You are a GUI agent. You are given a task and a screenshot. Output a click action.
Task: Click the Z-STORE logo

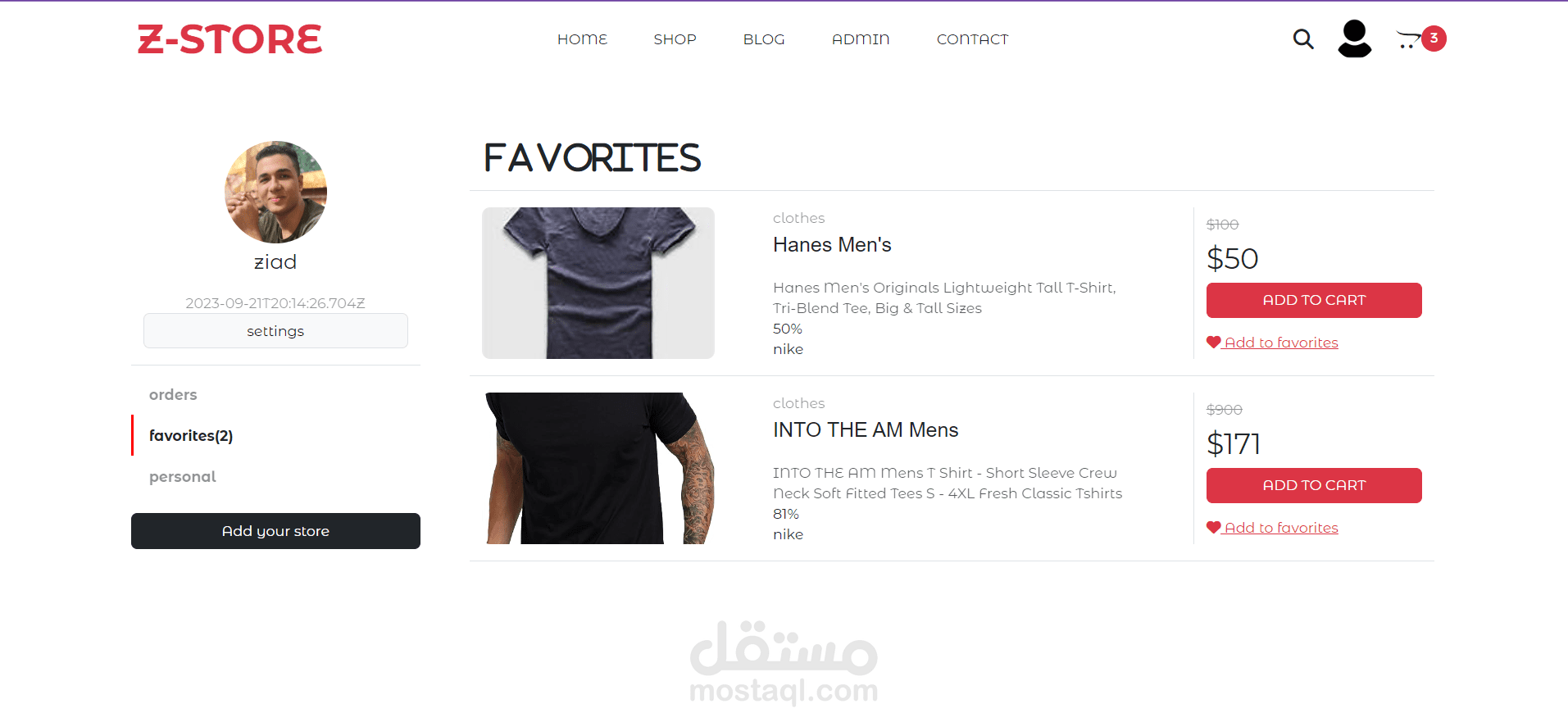click(x=230, y=39)
